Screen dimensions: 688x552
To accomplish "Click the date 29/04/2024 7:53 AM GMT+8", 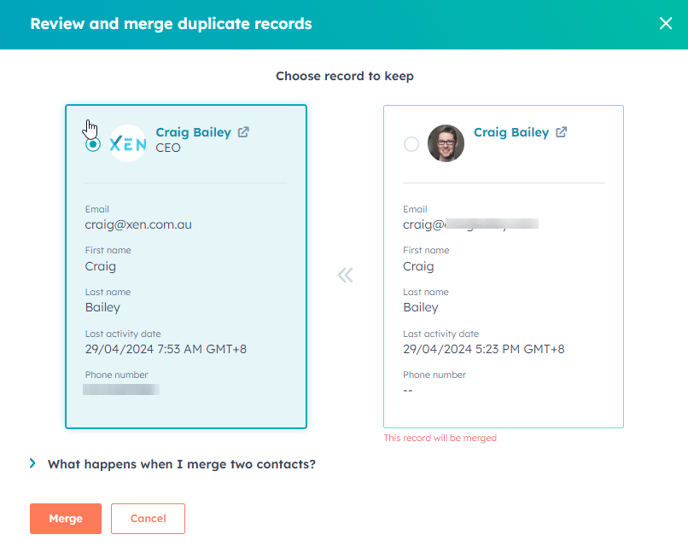I will pos(166,349).
